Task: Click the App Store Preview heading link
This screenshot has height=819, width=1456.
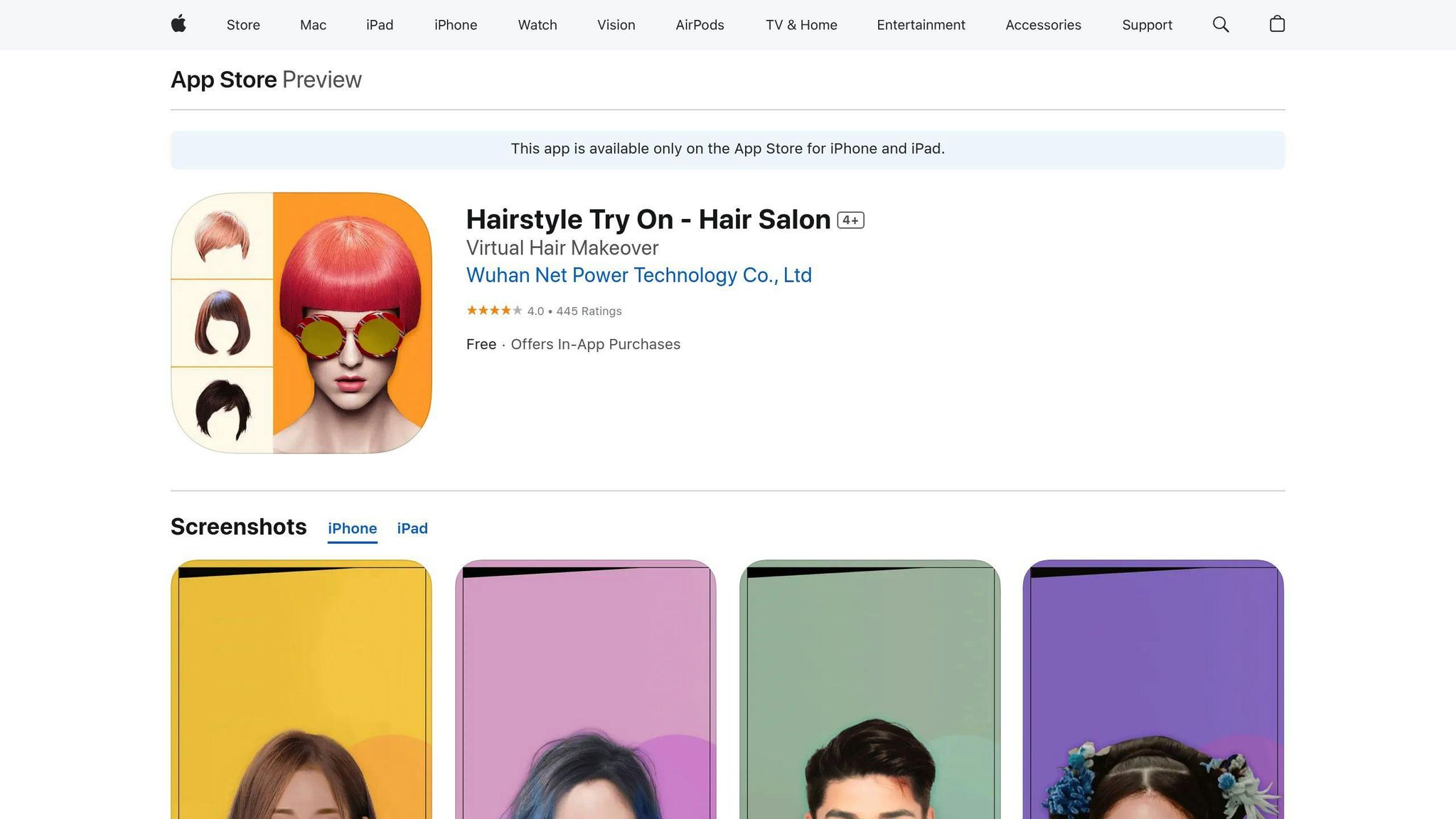Action: click(266, 80)
